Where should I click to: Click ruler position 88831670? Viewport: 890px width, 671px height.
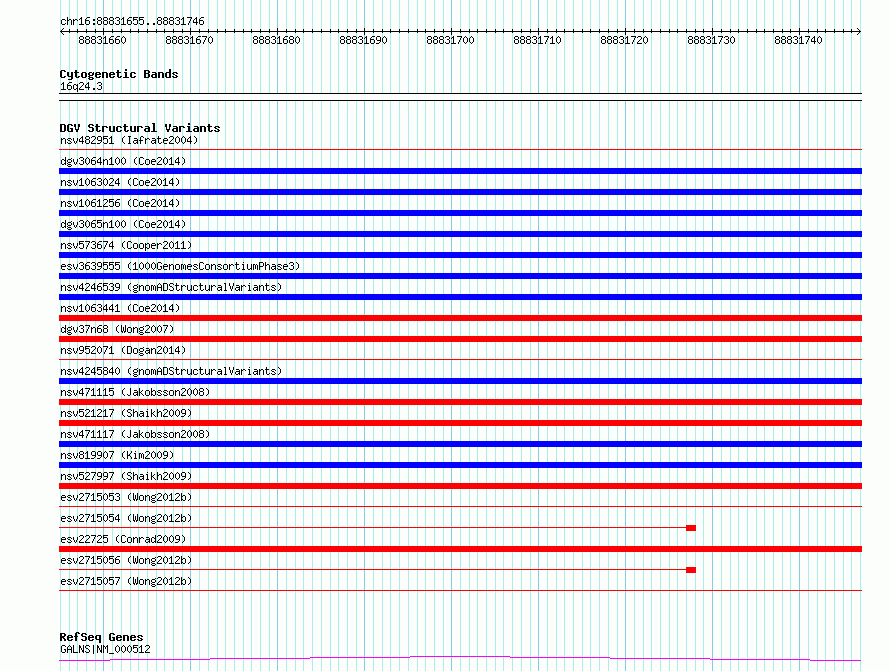pyautogui.click(x=189, y=40)
